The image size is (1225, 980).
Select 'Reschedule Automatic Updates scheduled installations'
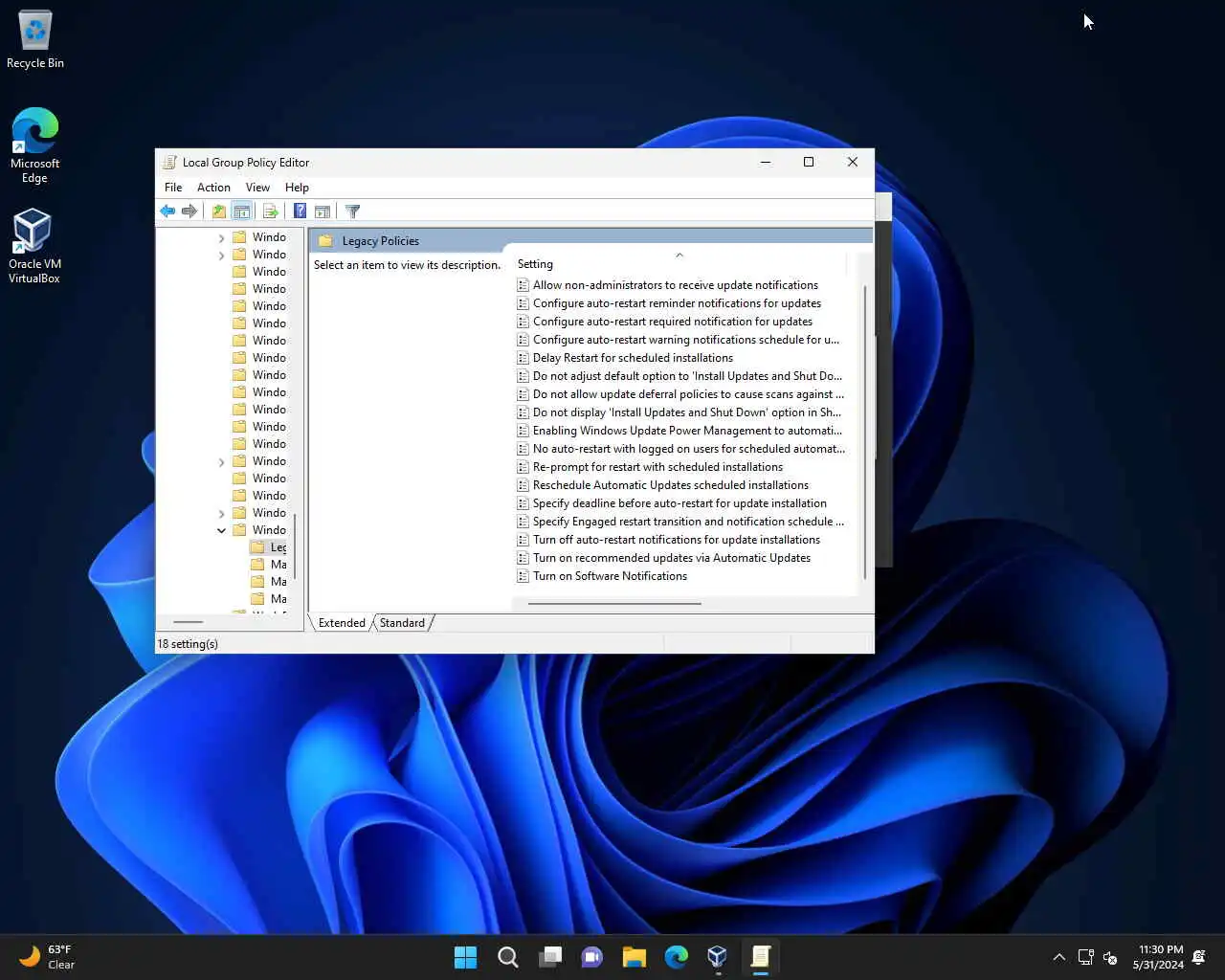click(x=662, y=485)
